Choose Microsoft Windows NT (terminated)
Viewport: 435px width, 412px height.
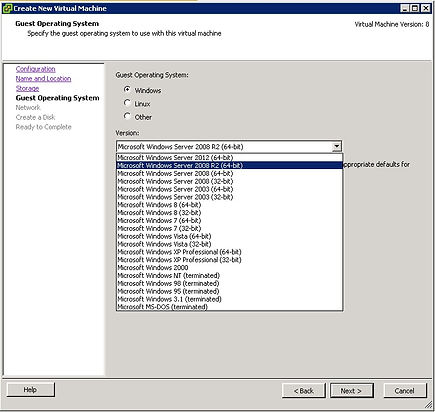[229, 276]
